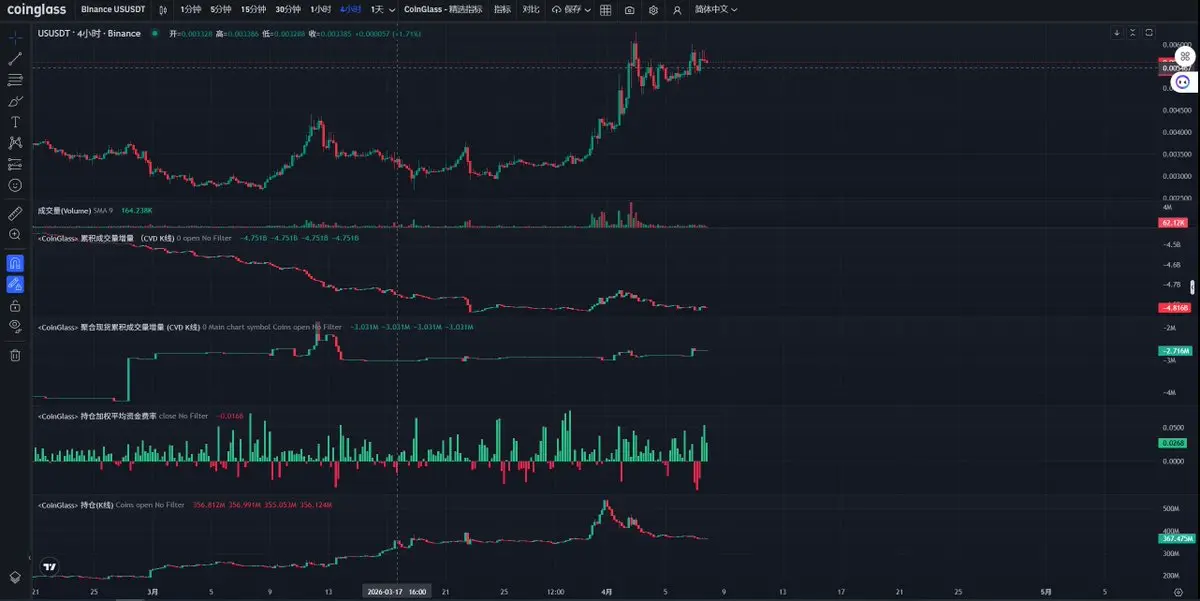Click the 聚合现货累积成交量增量 indicator label
This screenshot has height=601, width=1200.
(117, 327)
